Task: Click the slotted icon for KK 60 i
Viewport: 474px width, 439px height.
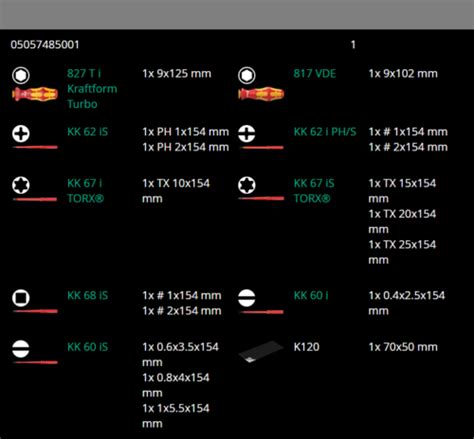Action: (x=247, y=298)
